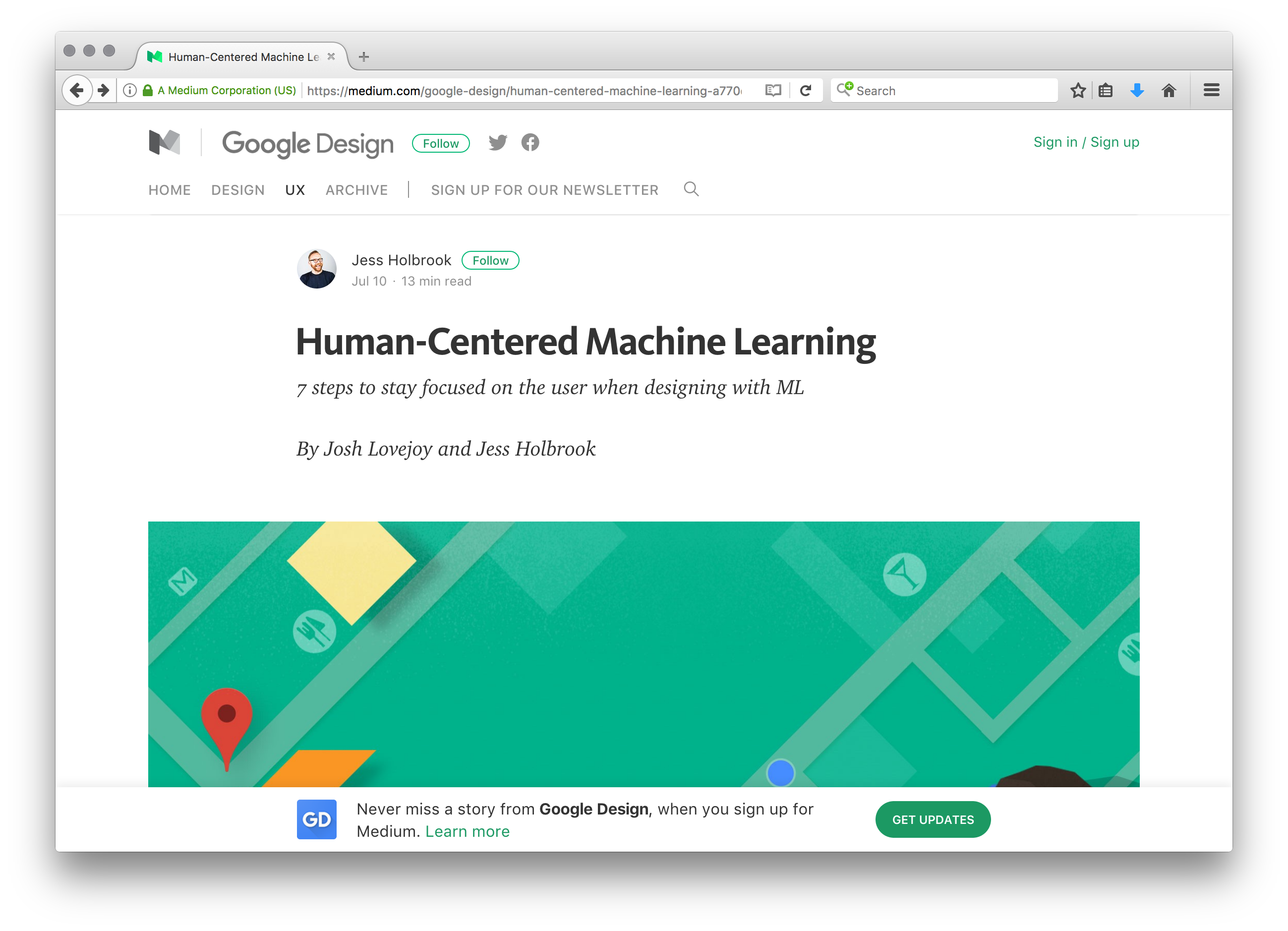Close the Human-Centered Machine Learning tab
Viewport: 1288px width, 931px height.
(x=331, y=57)
